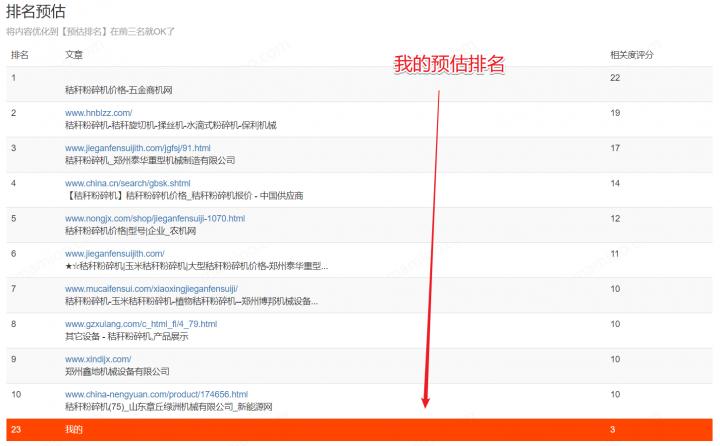This screenshot has width=720, height=446.
Task: Open the www.gzxuiang.com link
Action: [x=140, y=324]
